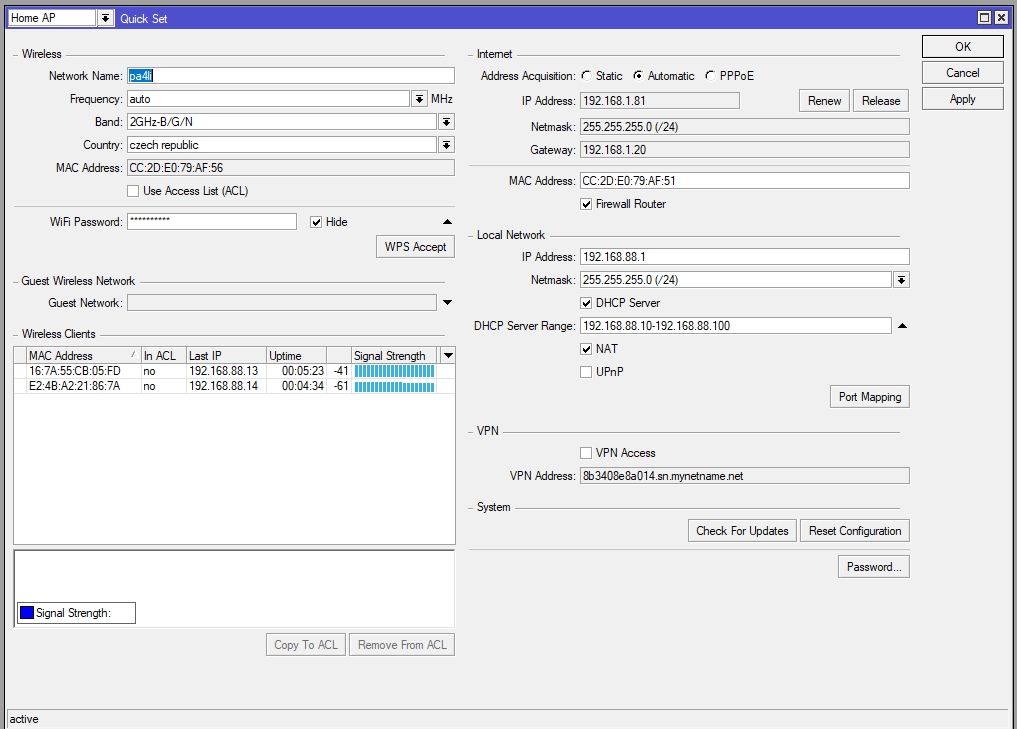
Task: Collapse the DHCP Server Range arrow
Action: click(901, 326)
